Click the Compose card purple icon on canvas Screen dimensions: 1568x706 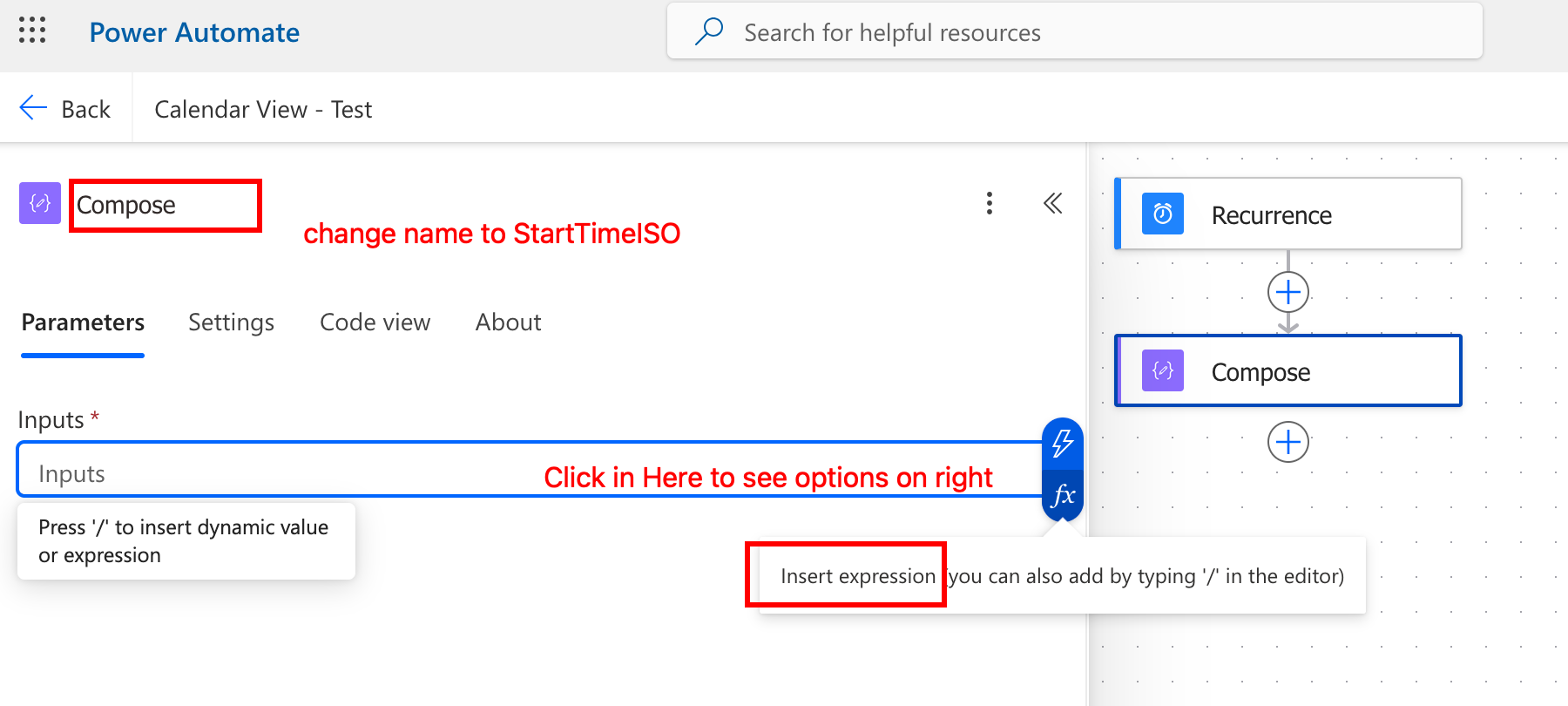[1163, 370]
